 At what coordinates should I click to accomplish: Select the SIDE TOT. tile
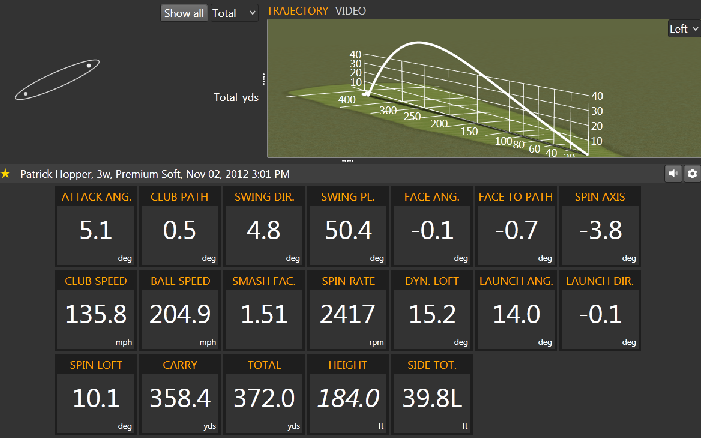tap(432, 392)
